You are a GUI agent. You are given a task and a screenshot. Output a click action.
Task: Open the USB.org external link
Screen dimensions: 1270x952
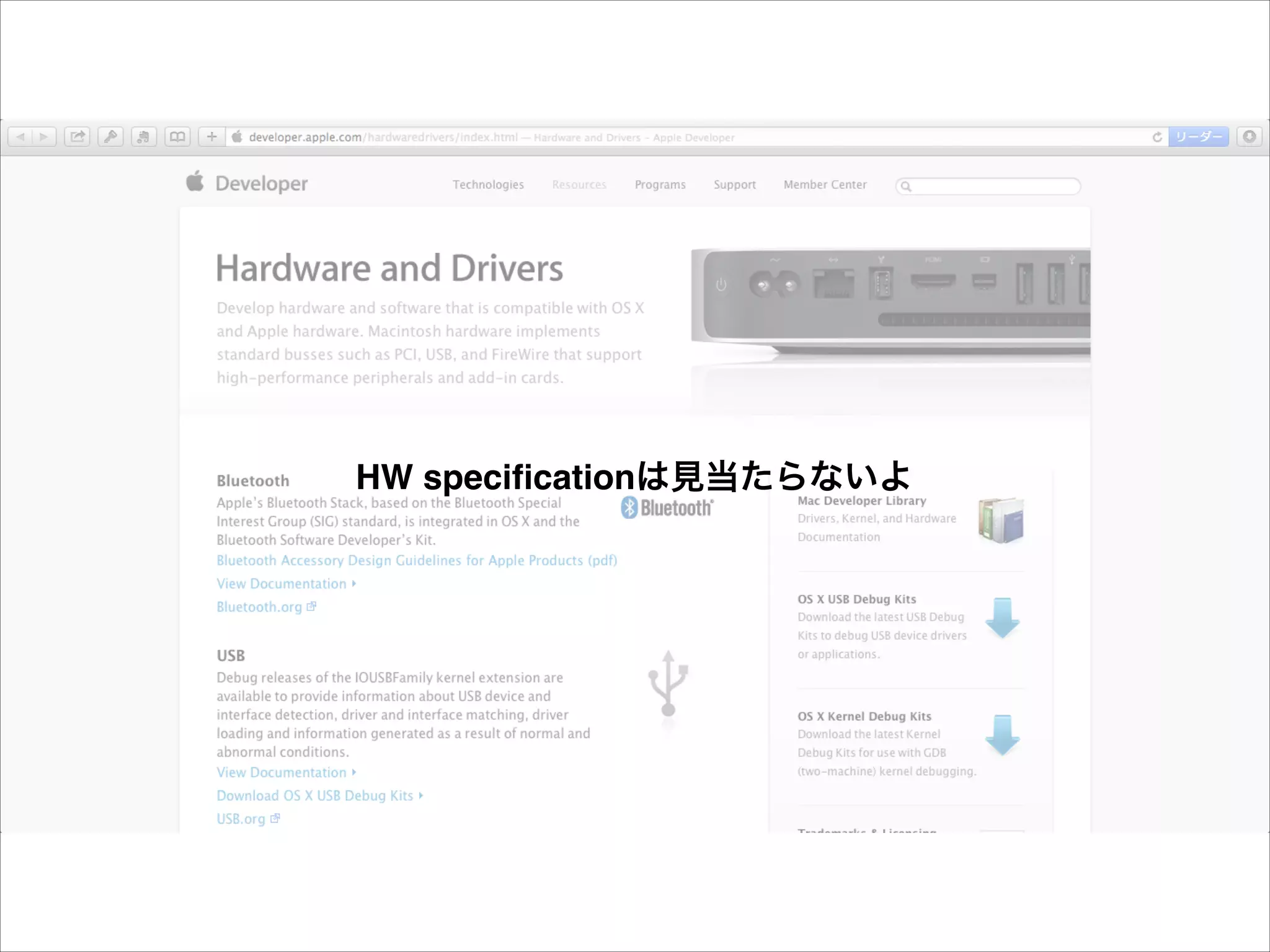(248, 819)
